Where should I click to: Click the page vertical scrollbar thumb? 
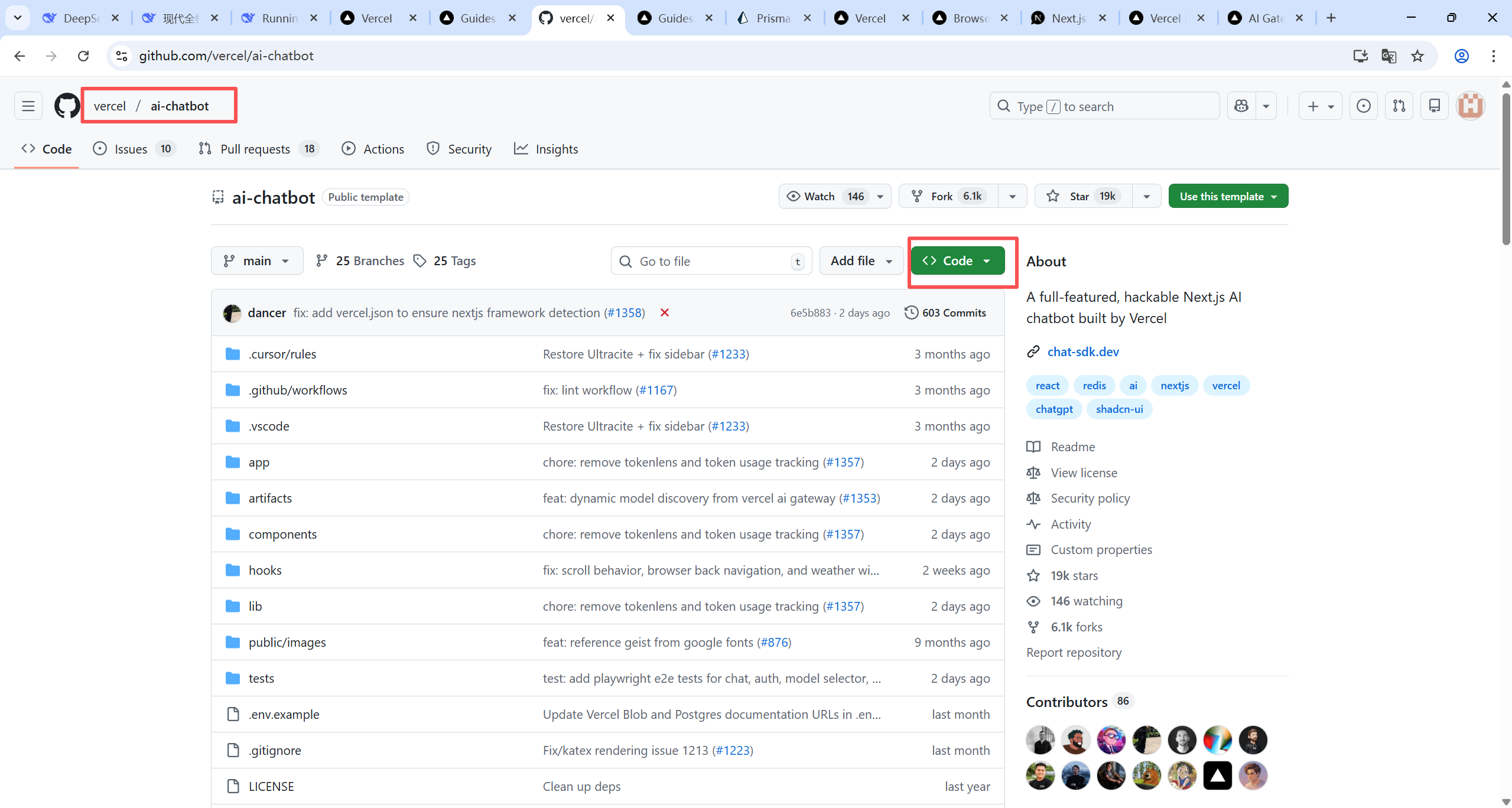tap(1506, 168)
